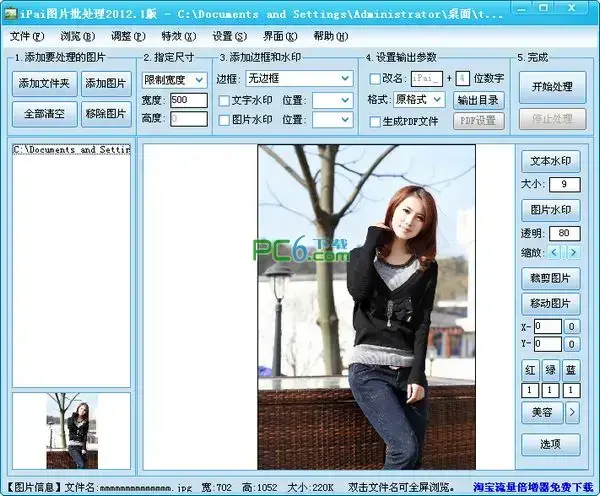Click the 0 reset button beside X- field
This screenshot has height=496, width=600.
[571, 326]
